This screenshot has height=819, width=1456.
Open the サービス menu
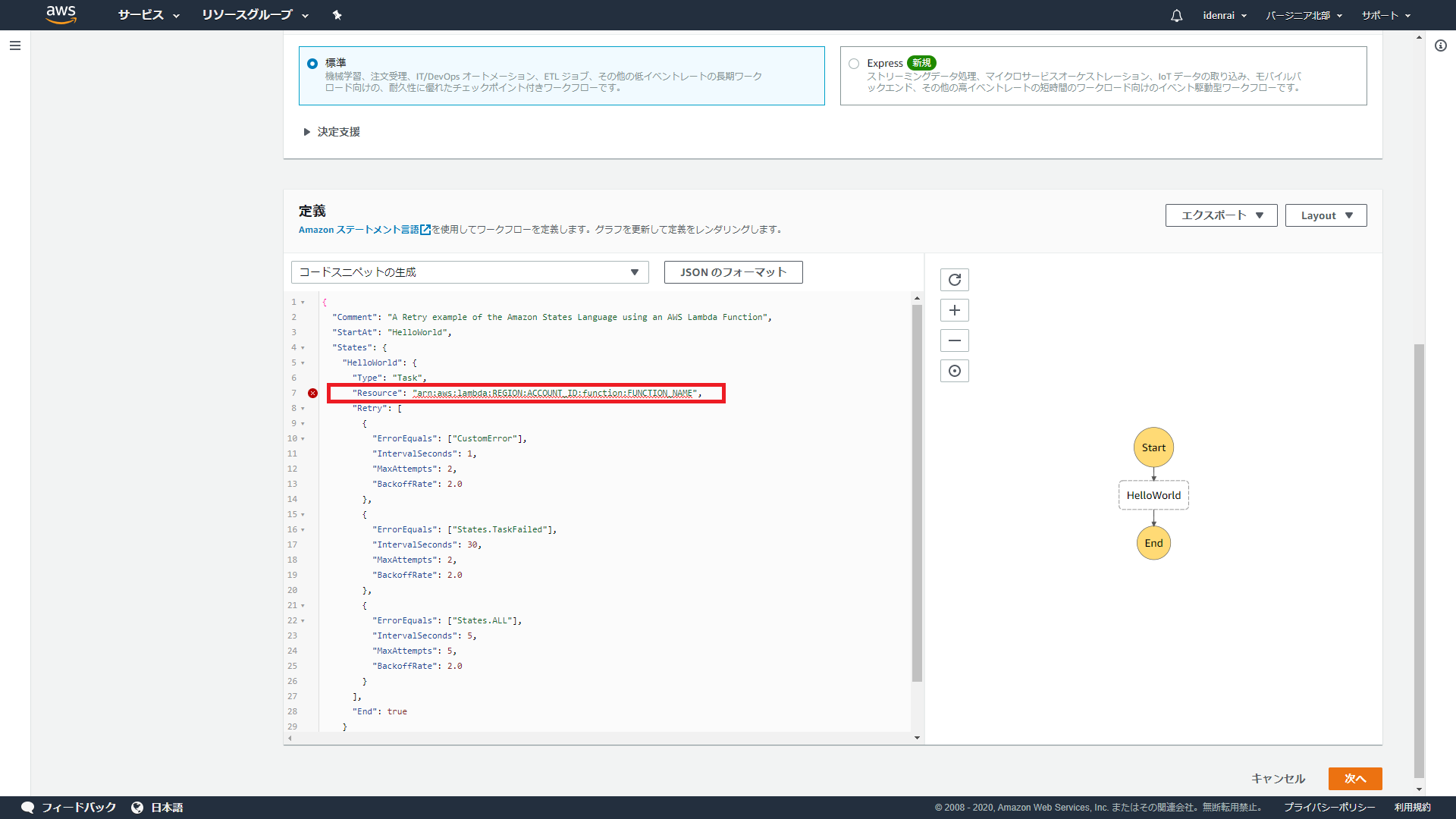[x=149, y=15]
